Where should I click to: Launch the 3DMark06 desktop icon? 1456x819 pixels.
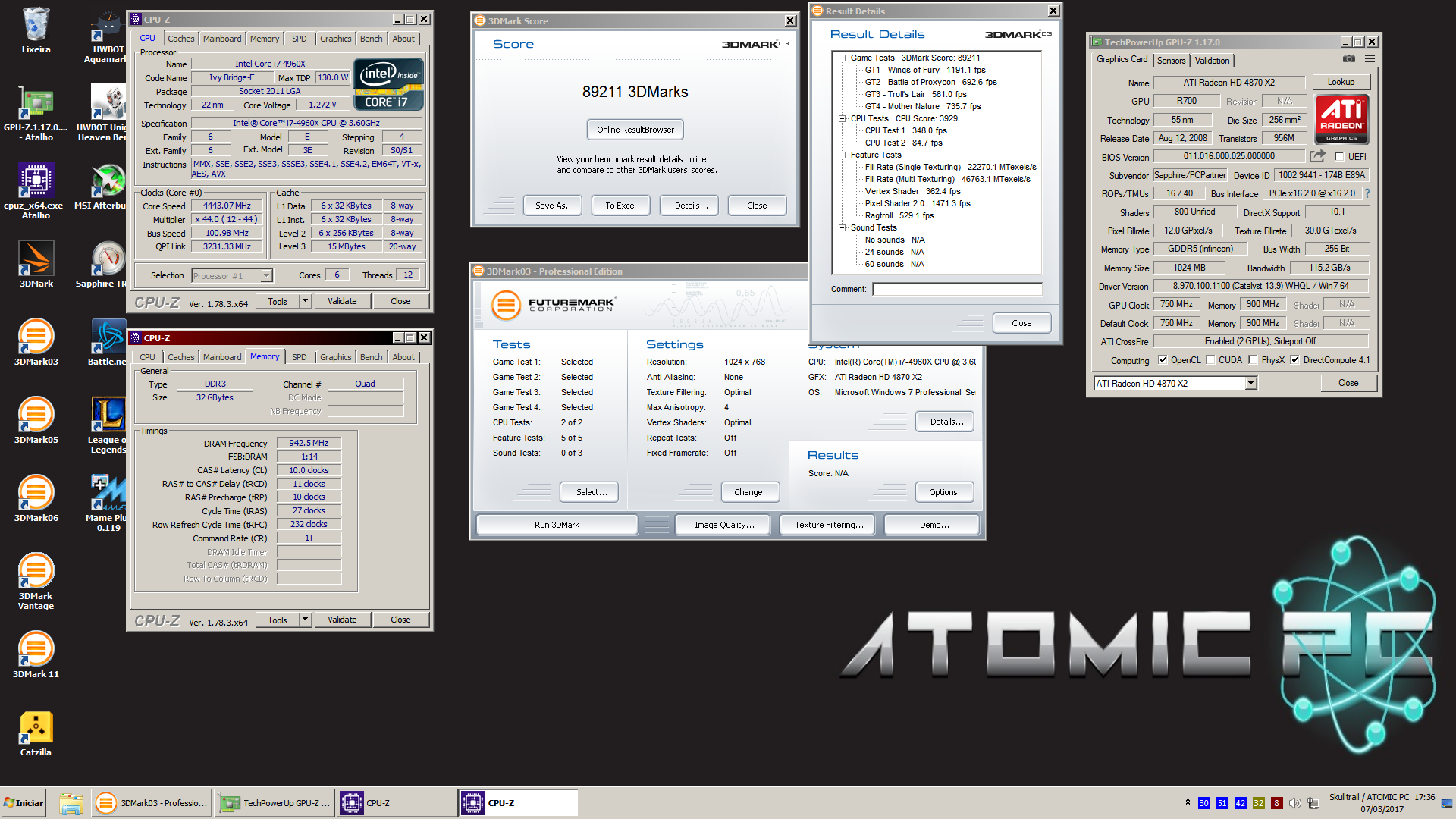point(36,498)
